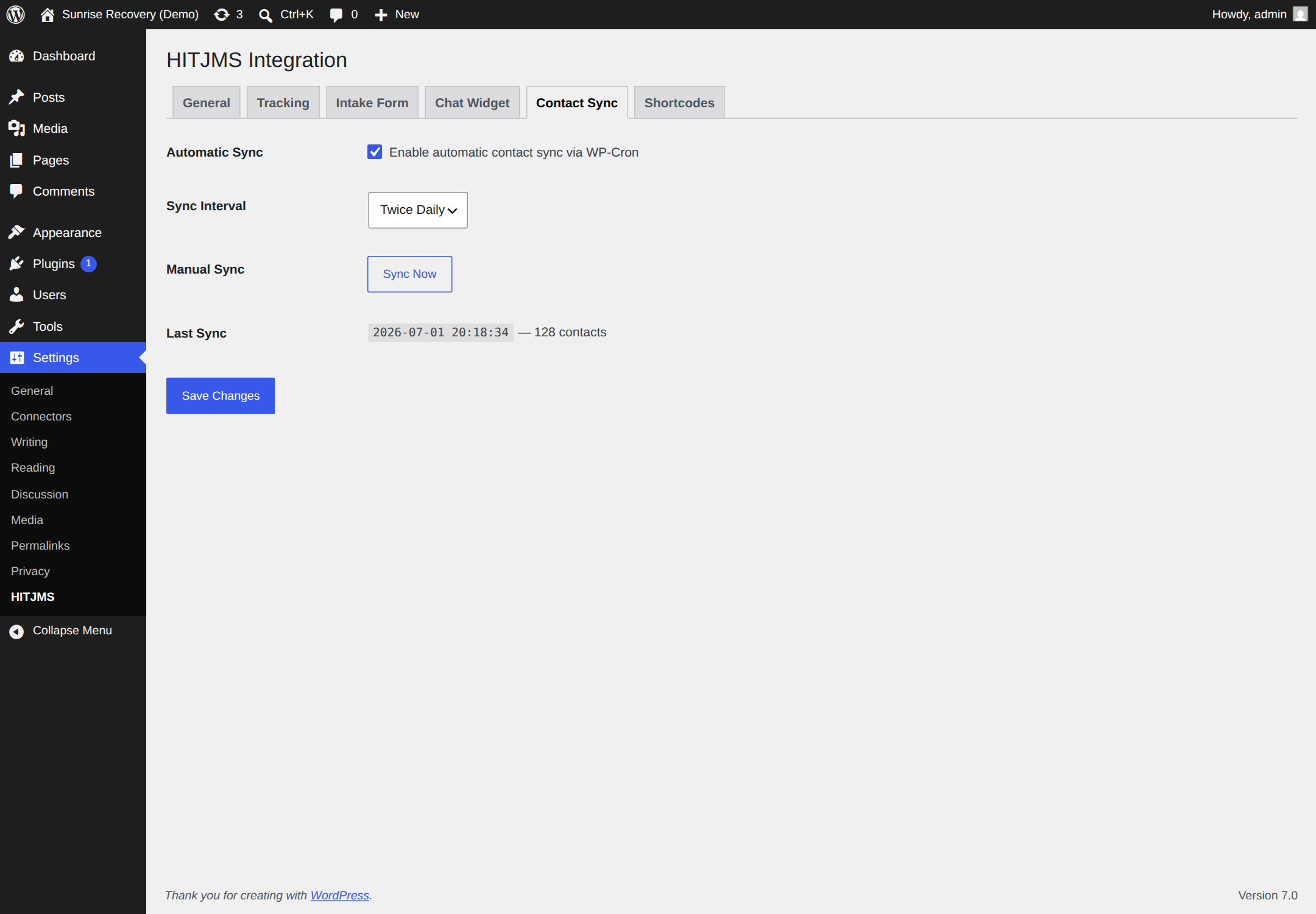Open the Sync Interval Twice Daily dropdown

(x=418, y=210)
